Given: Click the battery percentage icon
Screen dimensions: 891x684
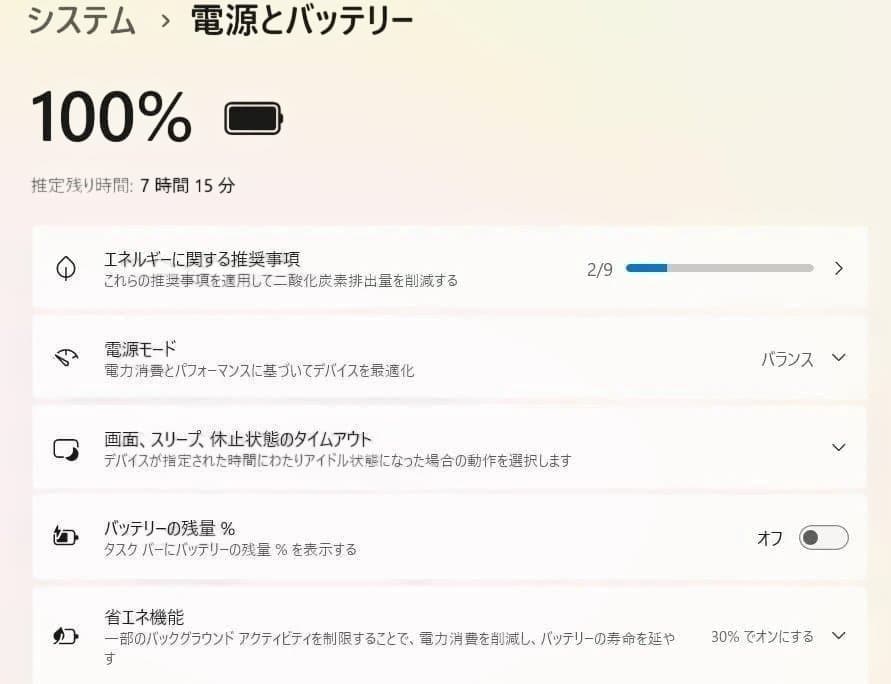Looking at the screenshot, I should [65, 536].
